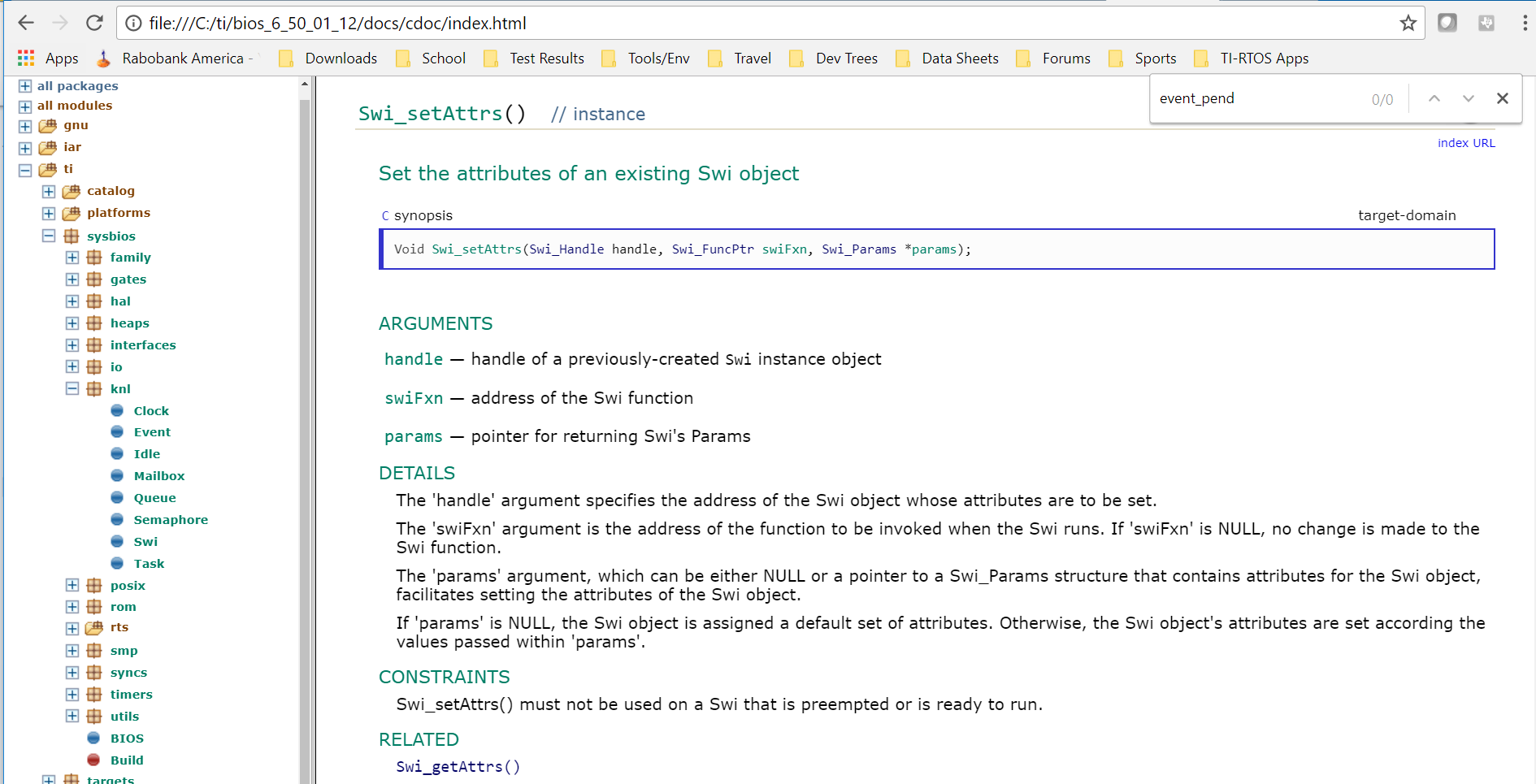Click the Sports bookmark folder icon
This screenshot has height=784, width=1536.
point(1116,58)
